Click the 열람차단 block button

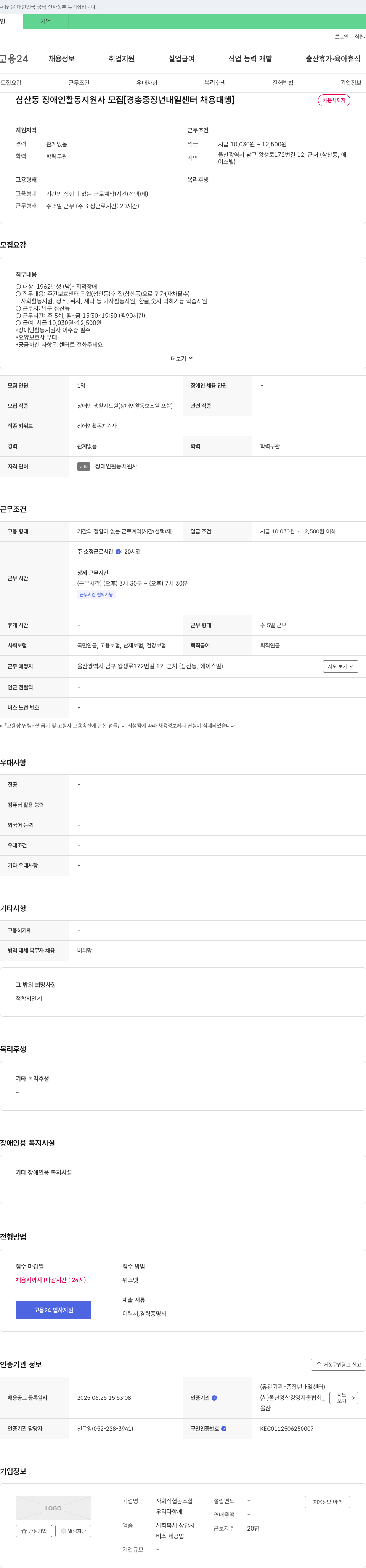[73, 1530]
